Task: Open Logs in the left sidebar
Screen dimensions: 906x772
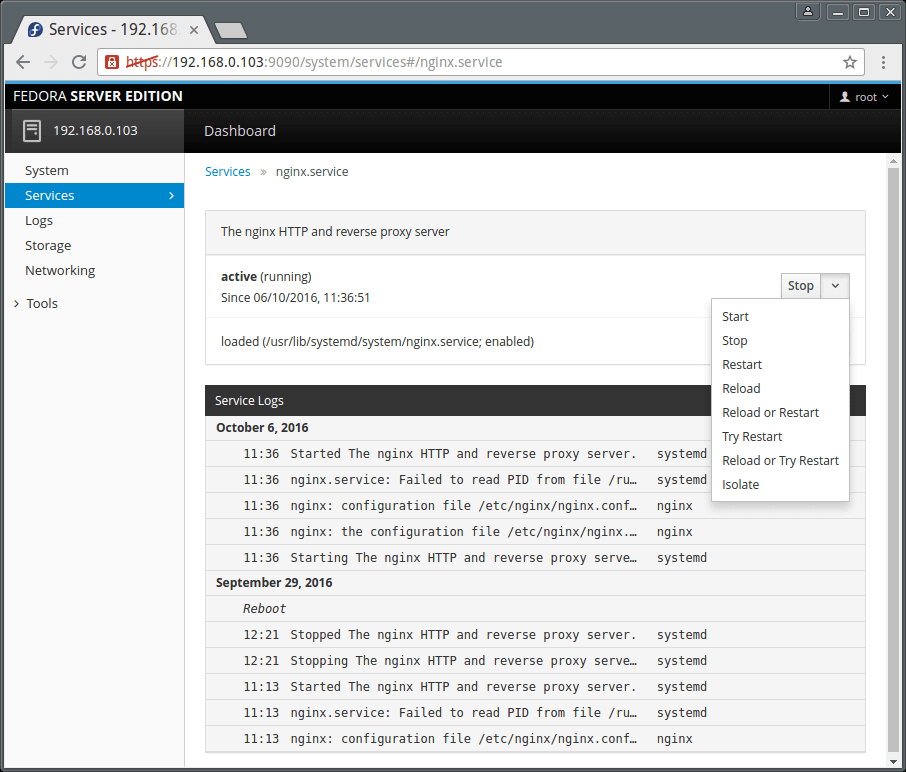Action: pyautogui.click(x=39, y=221)
